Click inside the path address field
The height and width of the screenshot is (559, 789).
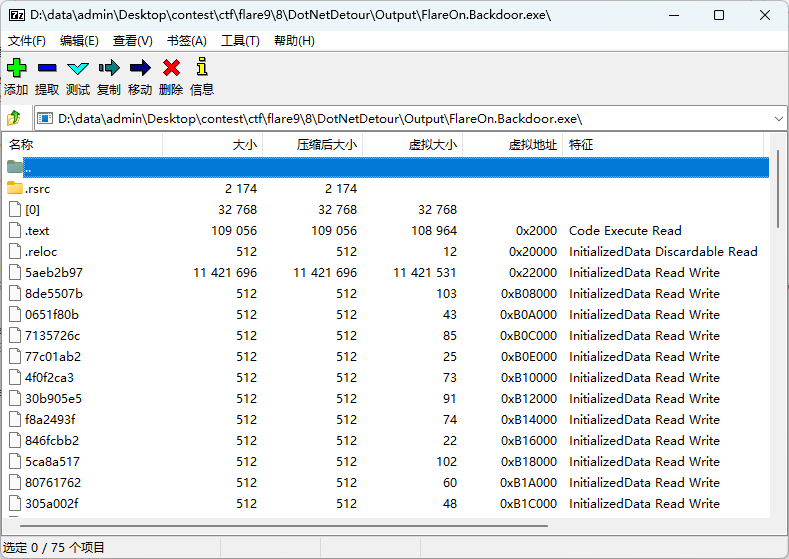tap(400, 119)
